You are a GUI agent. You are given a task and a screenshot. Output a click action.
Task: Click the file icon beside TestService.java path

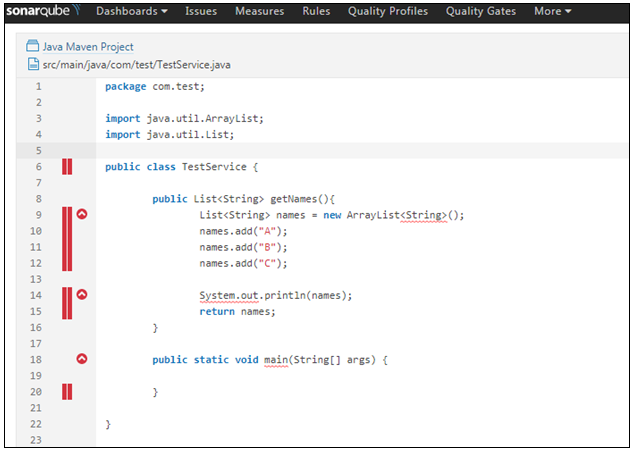(x=33, y=64)
